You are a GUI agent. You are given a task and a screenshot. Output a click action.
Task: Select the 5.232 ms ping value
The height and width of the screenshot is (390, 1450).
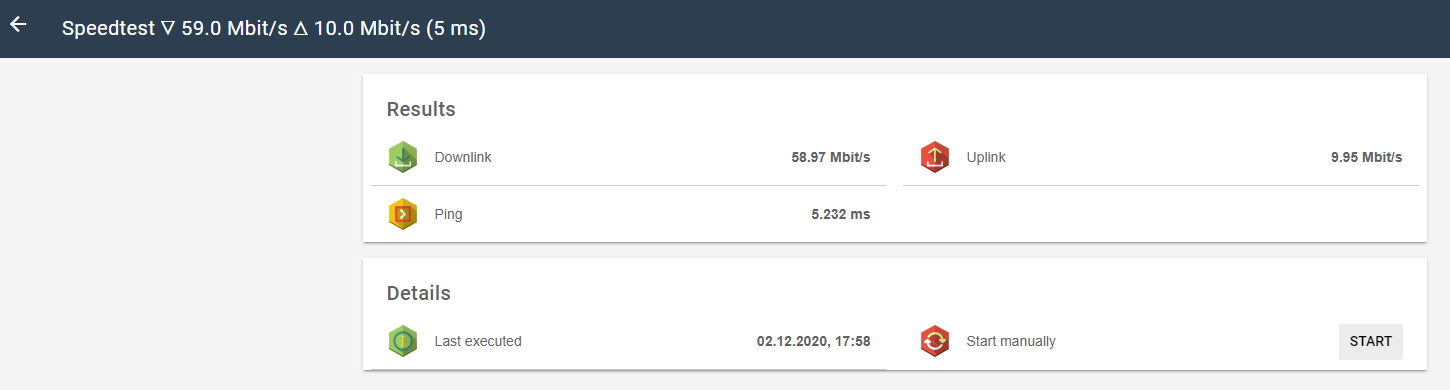[x=841, y=214]
